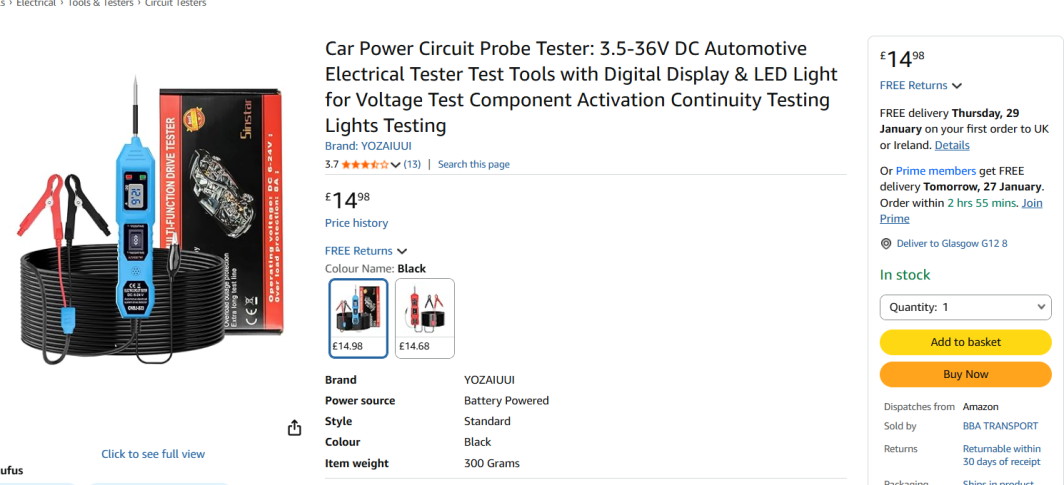1064x485 pixels.
Task: Select the red tester colour swatch
Action: click(x=425, y=318)
